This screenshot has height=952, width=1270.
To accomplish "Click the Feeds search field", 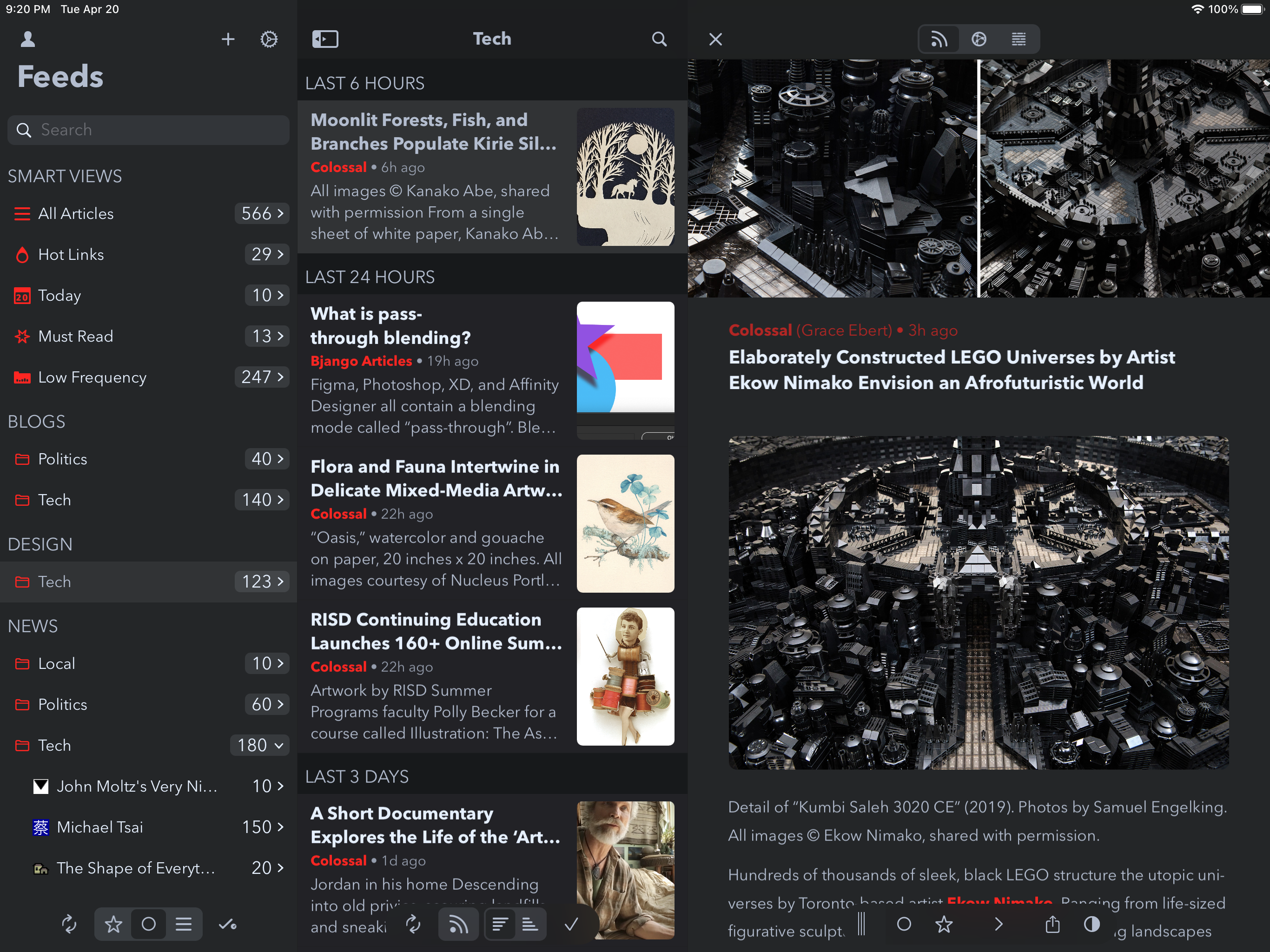I will pyautogui.click(x=149, y=130).
